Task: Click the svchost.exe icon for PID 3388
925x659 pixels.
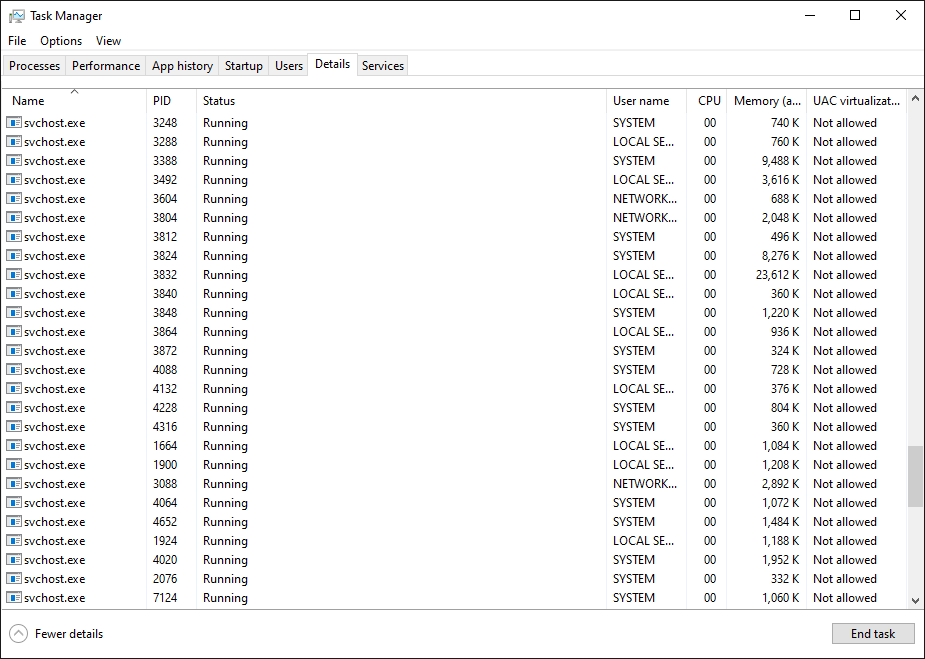Action: 14,160
